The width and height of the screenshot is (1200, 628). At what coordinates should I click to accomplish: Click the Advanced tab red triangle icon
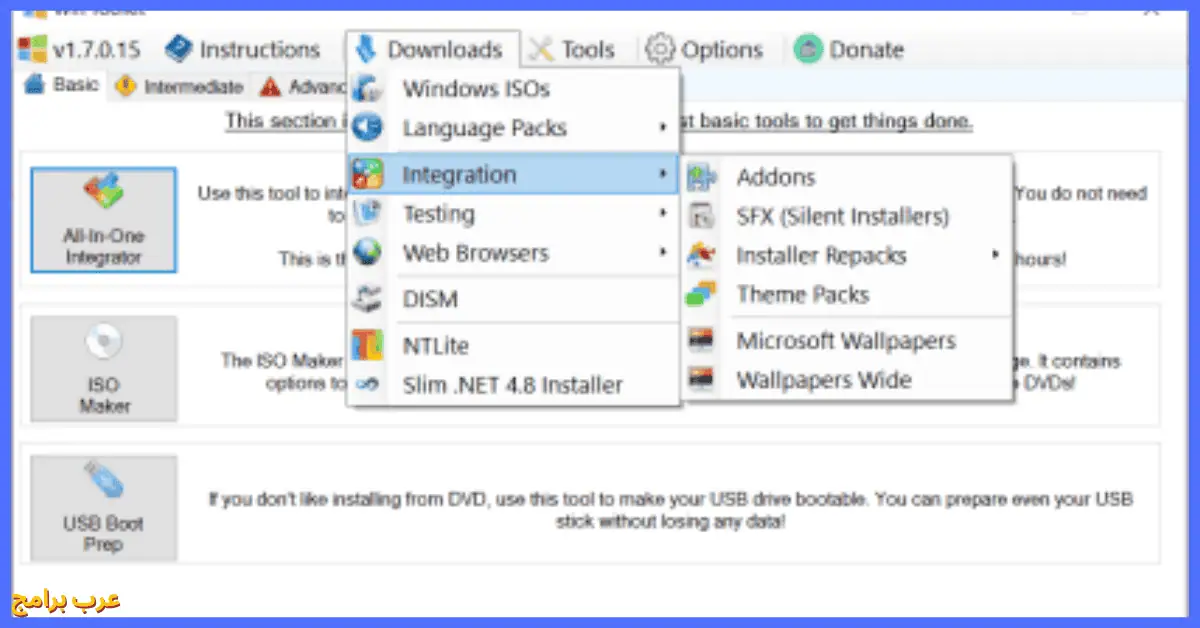(x=270, y=87)
